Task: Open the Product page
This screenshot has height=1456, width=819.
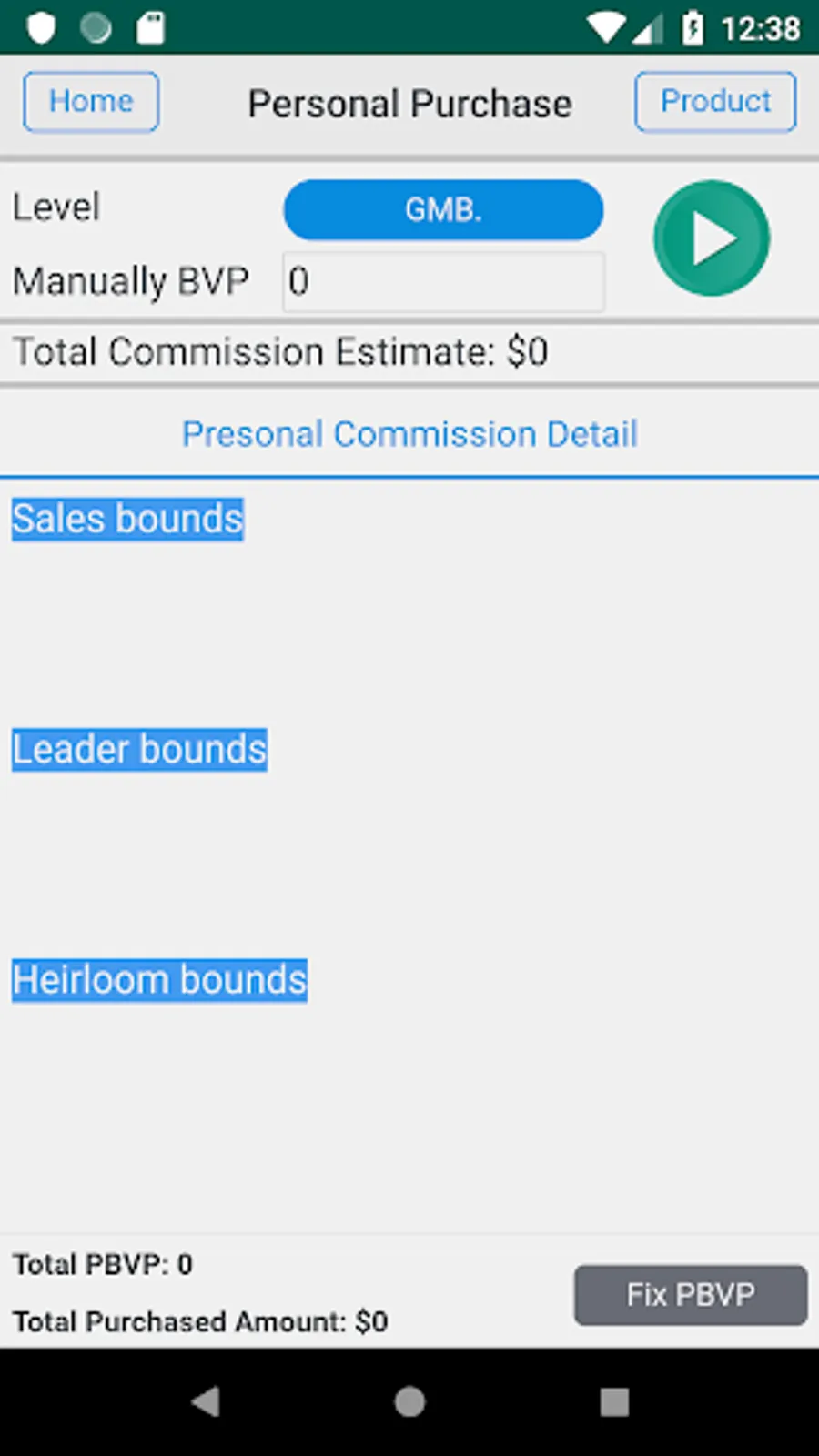Action: click(715, 102)
